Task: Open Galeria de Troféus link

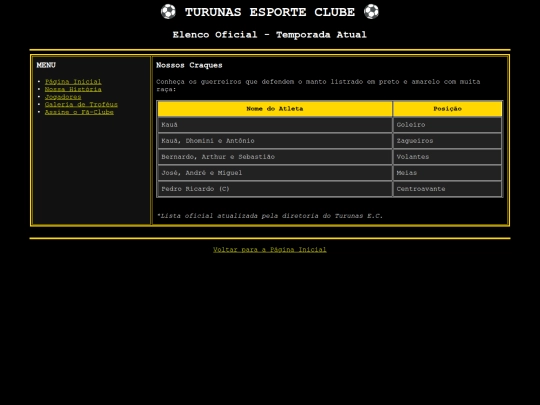Action: [x=81, y=104]
